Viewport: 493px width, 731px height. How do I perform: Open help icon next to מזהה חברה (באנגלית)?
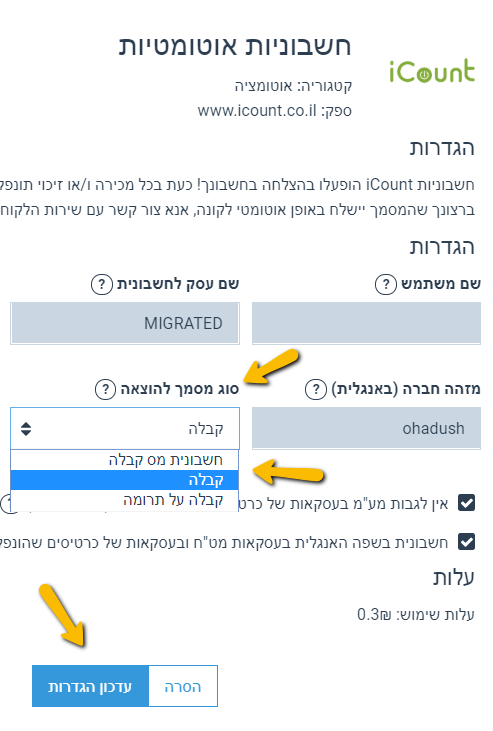coord(316,389)
